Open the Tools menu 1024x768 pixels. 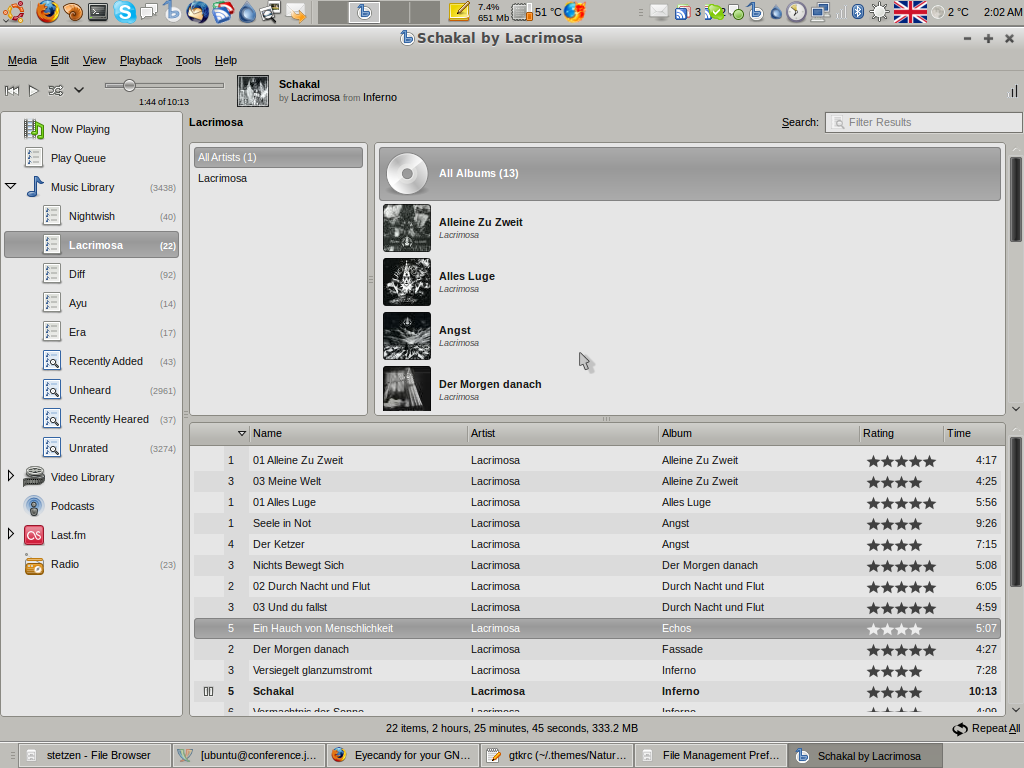[188, 60]
